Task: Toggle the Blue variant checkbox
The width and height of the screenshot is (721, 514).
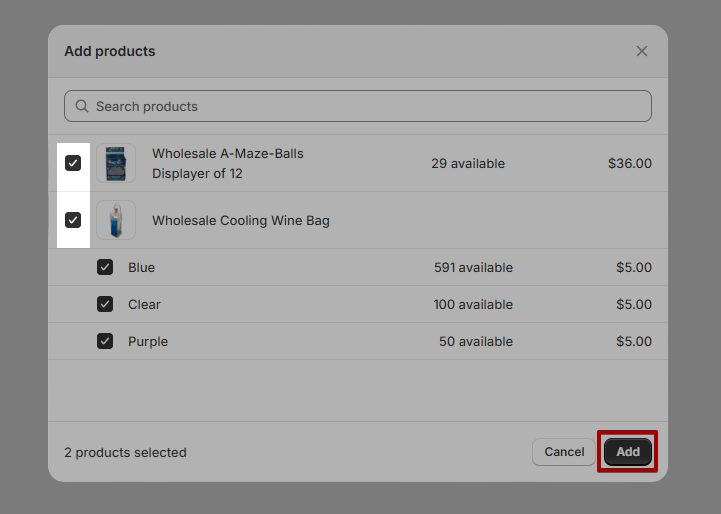Action: [105, 267]
